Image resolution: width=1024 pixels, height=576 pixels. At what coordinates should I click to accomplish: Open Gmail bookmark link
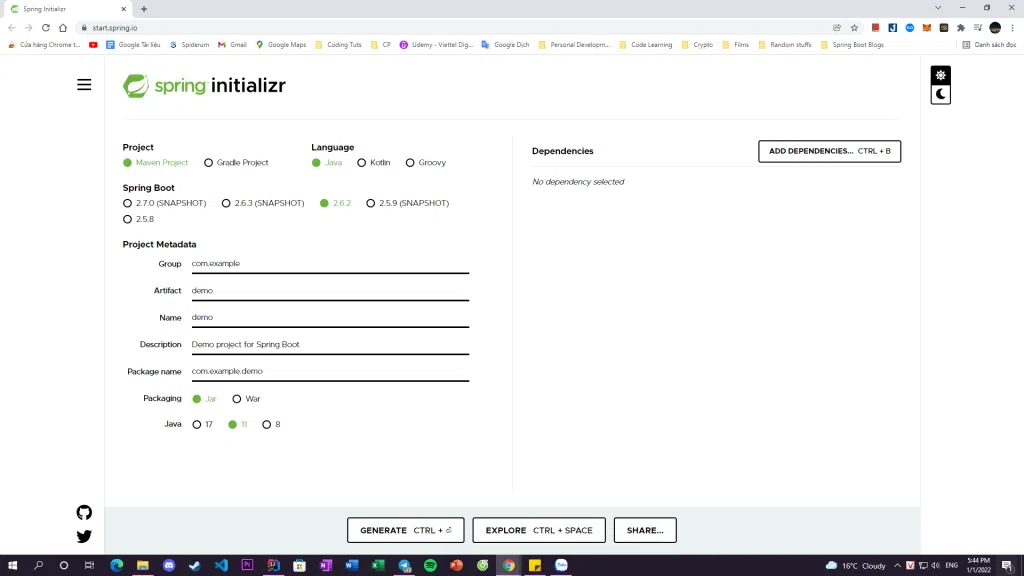pyautogui.click(x=232, y=45)
